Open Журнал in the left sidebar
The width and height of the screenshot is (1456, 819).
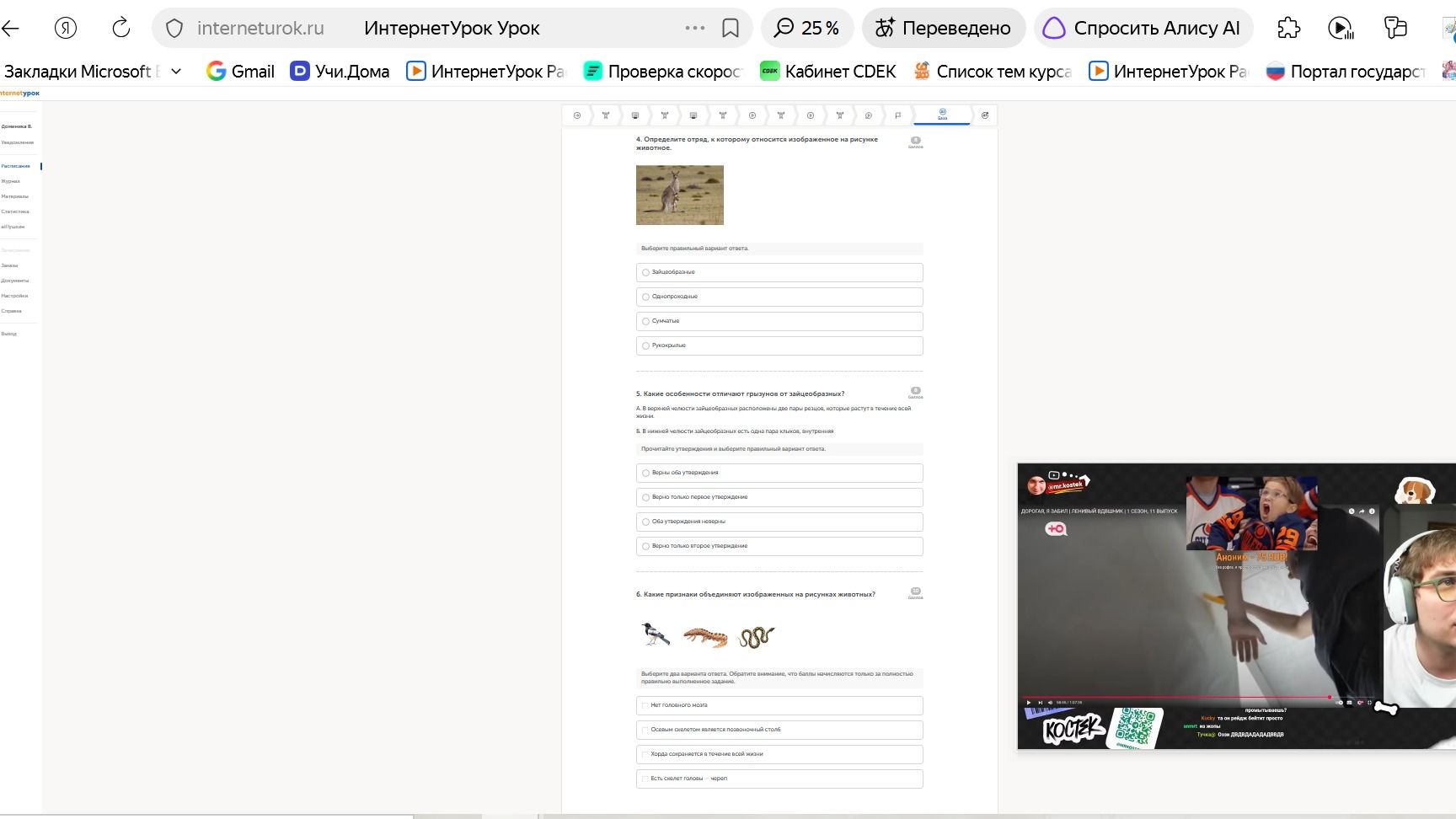11,181
